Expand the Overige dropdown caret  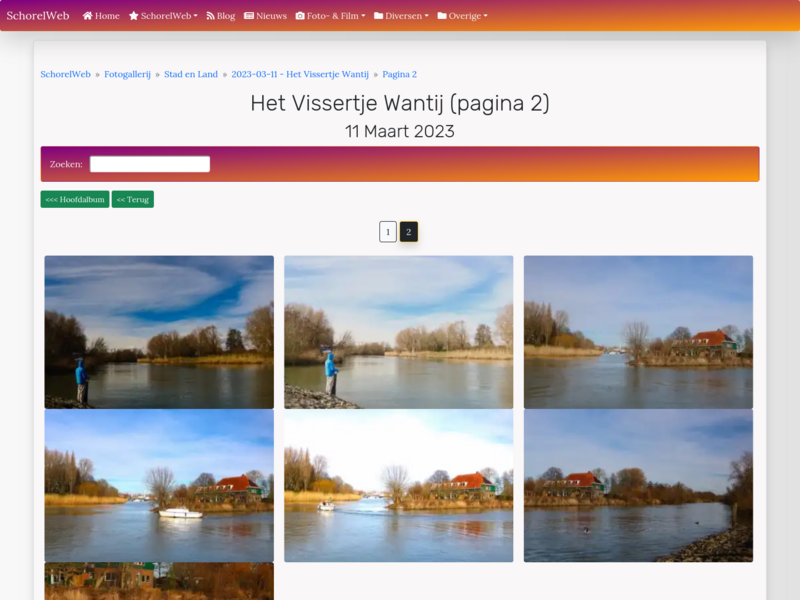tap(485, 16)
